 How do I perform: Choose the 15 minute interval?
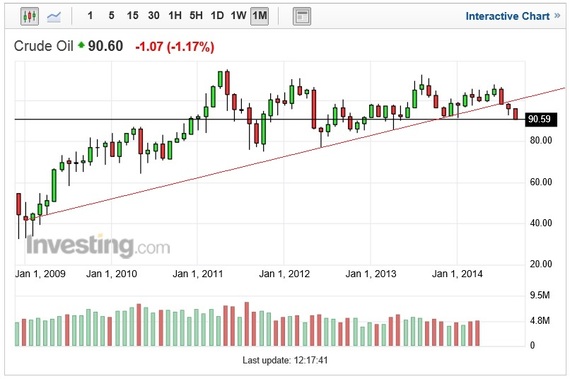click(132, 16)
